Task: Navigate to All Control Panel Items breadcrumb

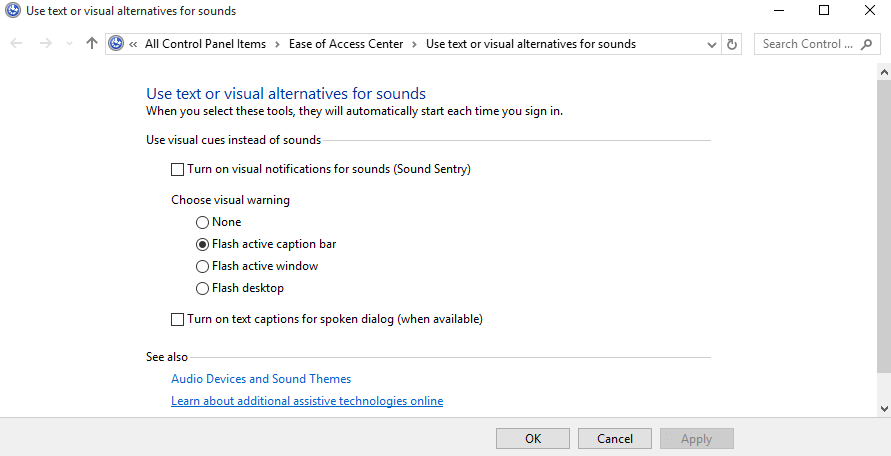Action: point(205,44)
